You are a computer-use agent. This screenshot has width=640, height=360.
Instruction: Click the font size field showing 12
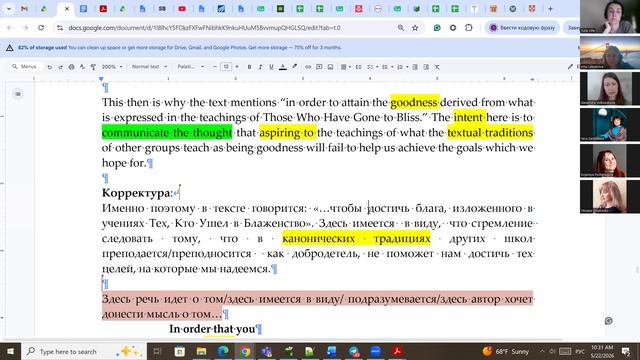(226, 67)
